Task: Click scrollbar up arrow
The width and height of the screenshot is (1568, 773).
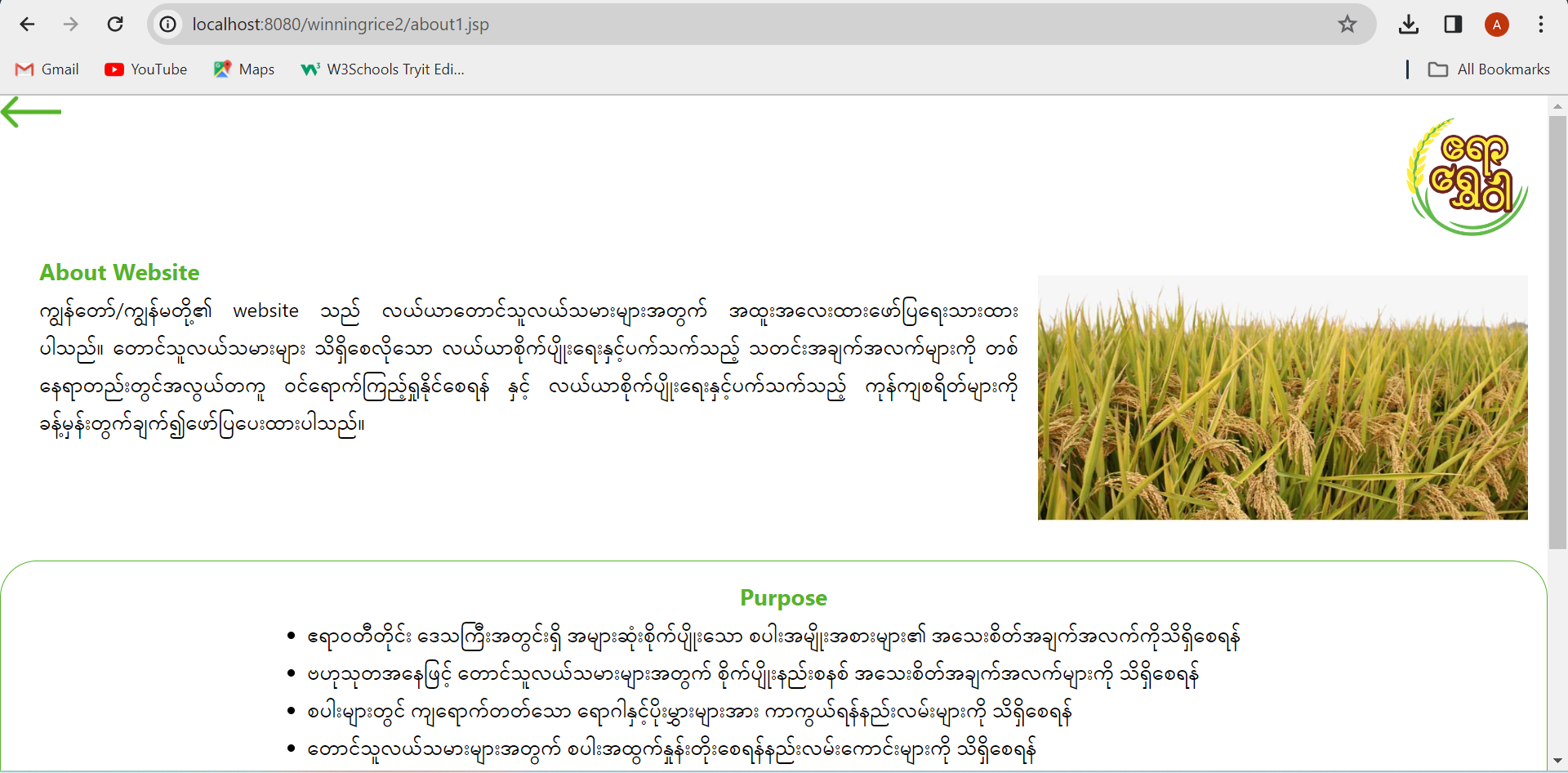Action: 1557,106
